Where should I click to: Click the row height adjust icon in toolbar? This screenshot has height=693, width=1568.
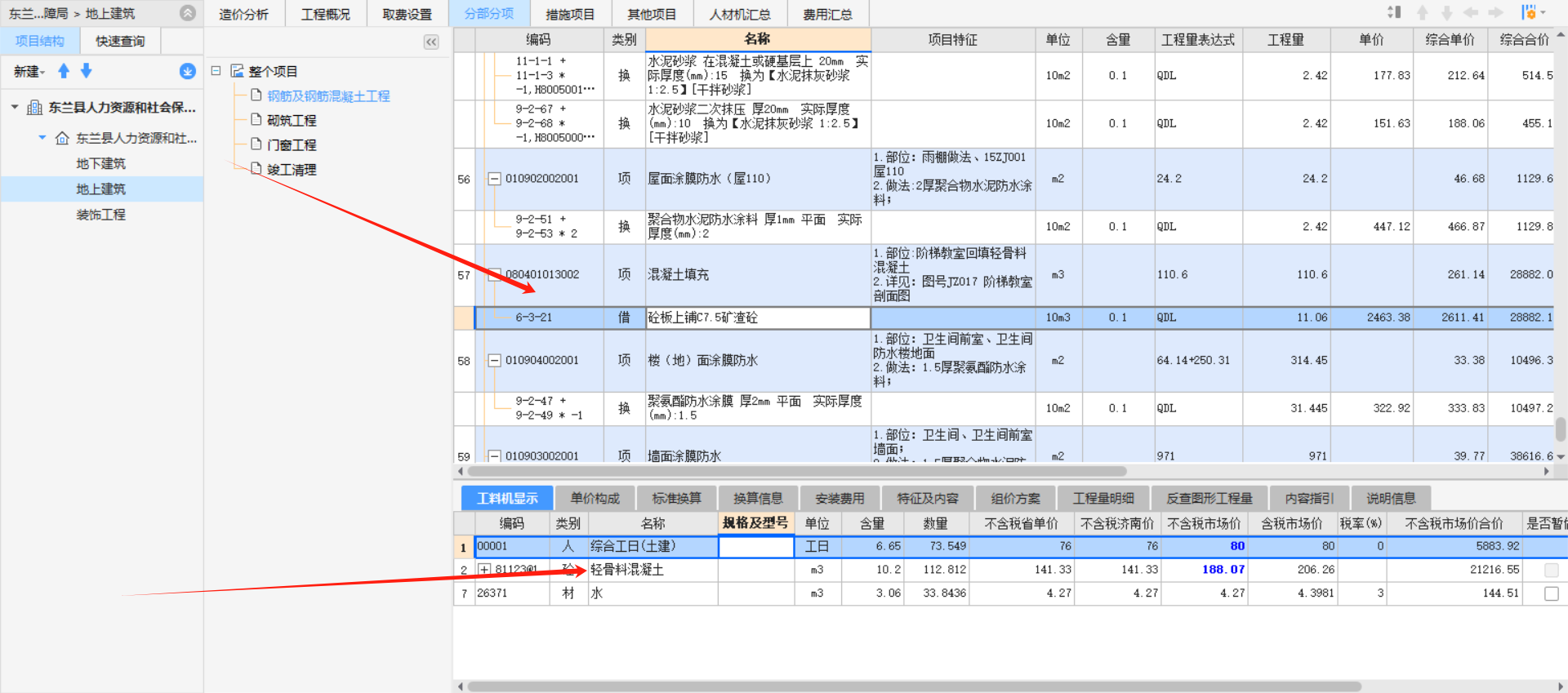pos(1394,12)
